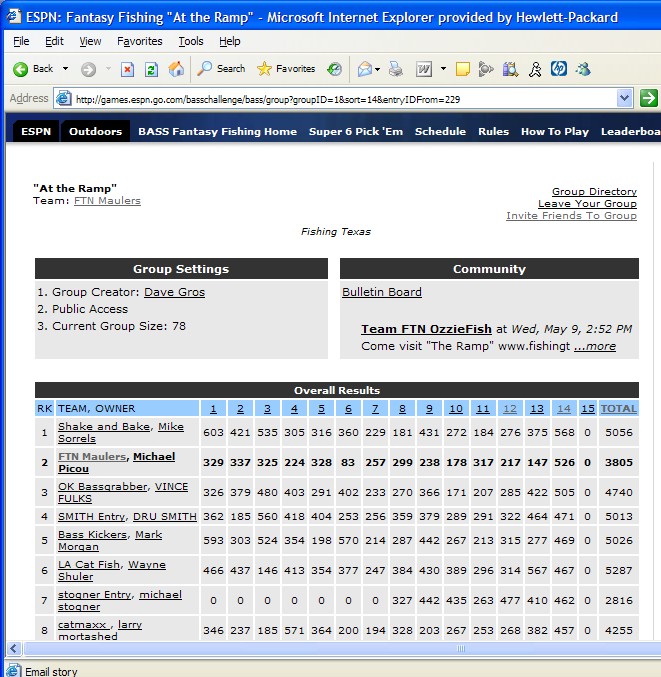Open Dave Gros creator profile link
Image resolution: width=661 pixels, height=677 pixels.
pos(174,292)
